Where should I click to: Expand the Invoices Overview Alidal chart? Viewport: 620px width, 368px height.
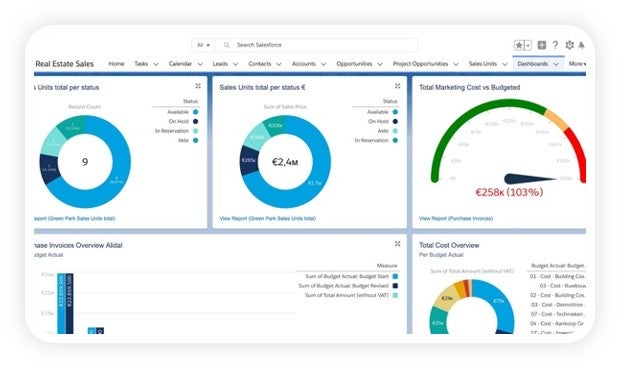pos(397,244)
